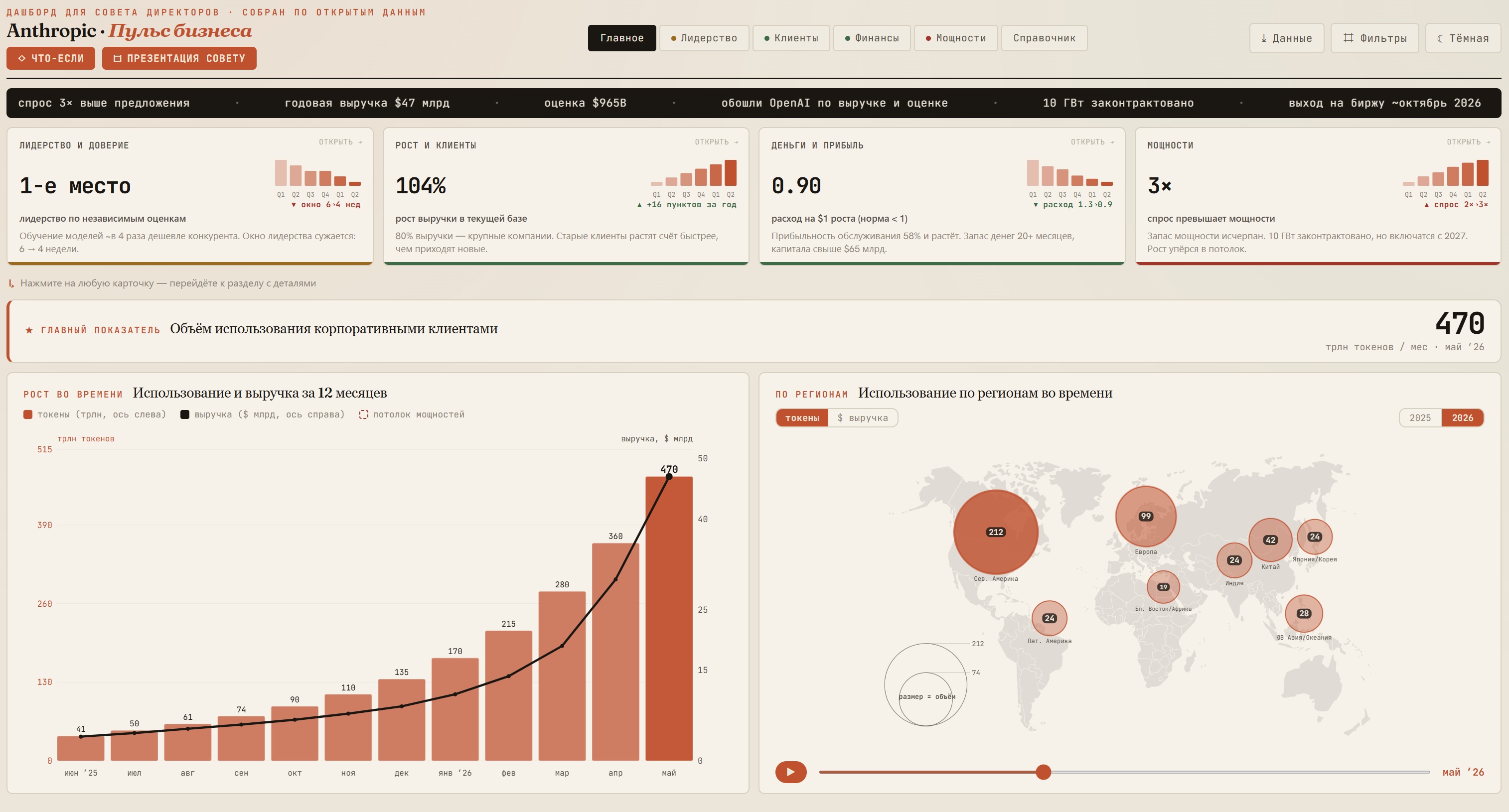Click the timeline slider handle
This screenshot has width=1509, height=812.
(x=1043, y=772)
